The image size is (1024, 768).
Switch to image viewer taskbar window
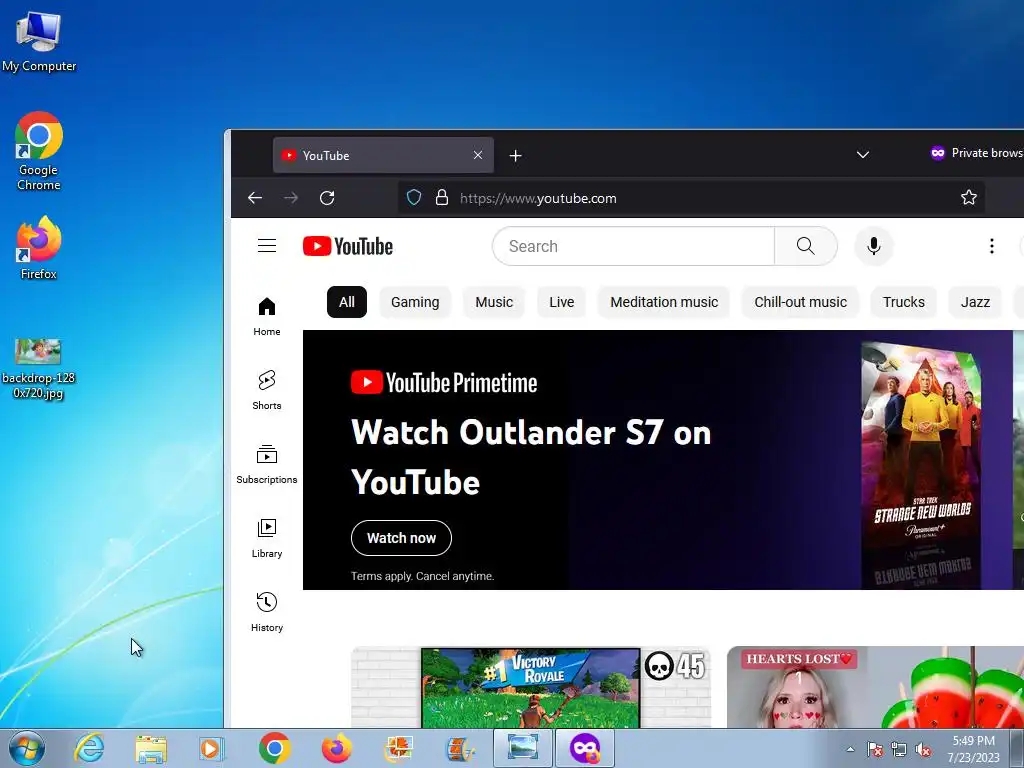(522, 748)
